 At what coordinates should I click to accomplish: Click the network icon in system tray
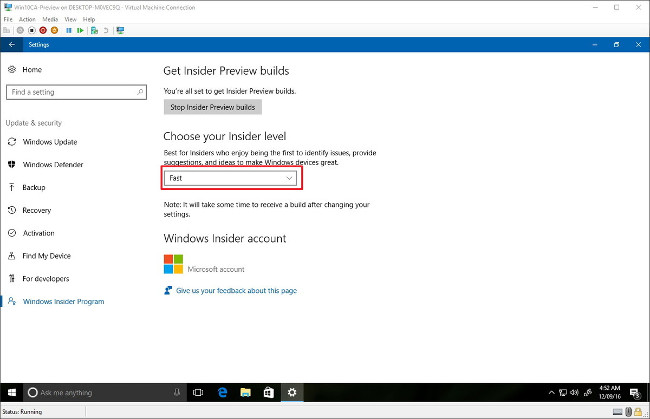pyautogui.click(x=563, y=392)
